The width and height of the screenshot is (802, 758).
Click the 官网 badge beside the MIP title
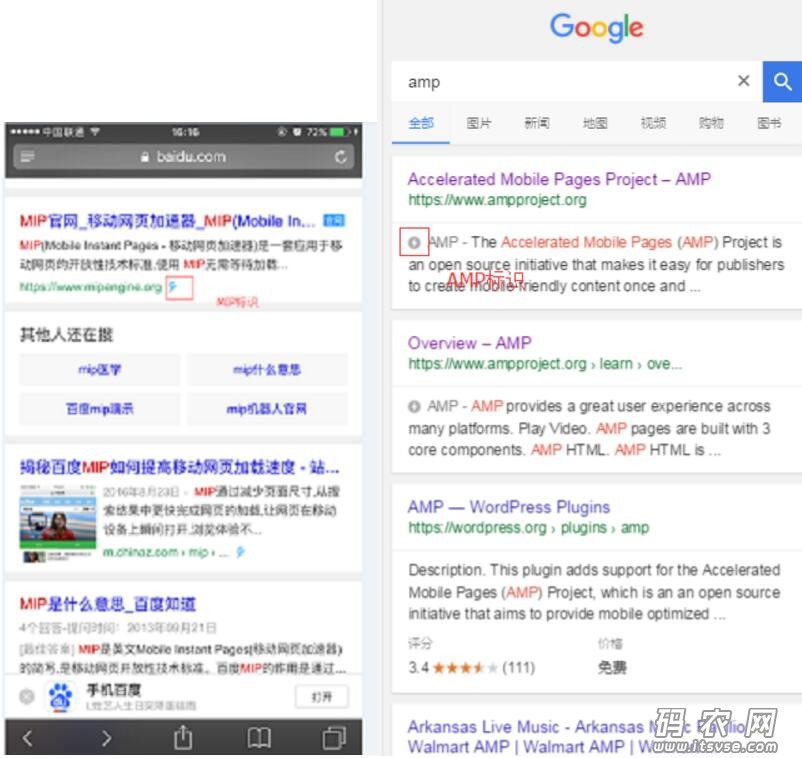pos(334,221)
